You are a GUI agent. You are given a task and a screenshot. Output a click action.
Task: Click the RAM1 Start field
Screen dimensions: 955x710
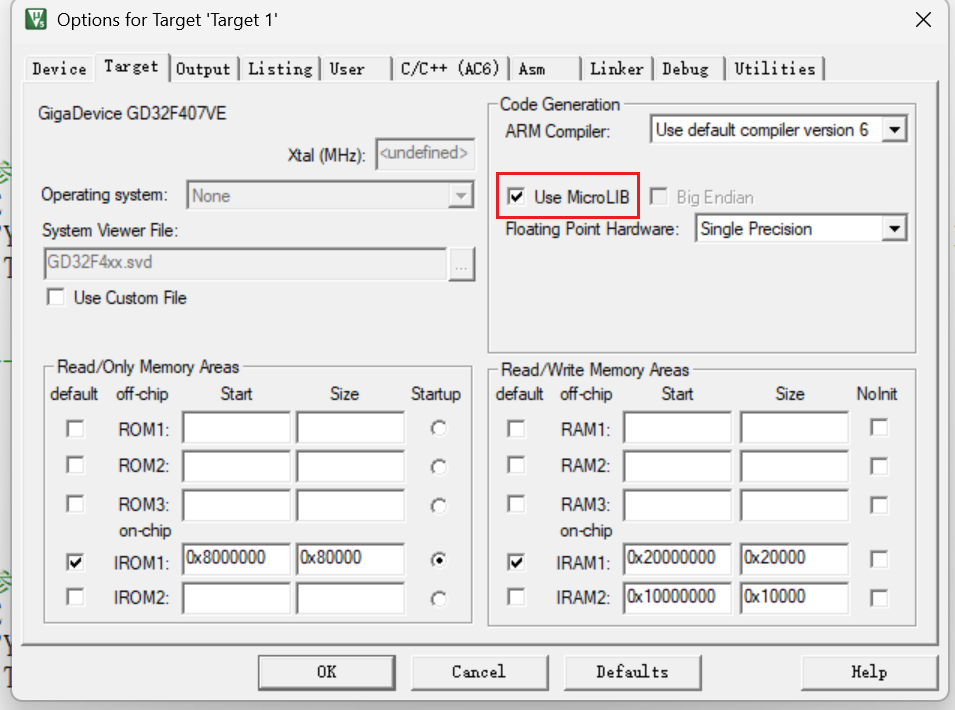[x=677, y=427]
